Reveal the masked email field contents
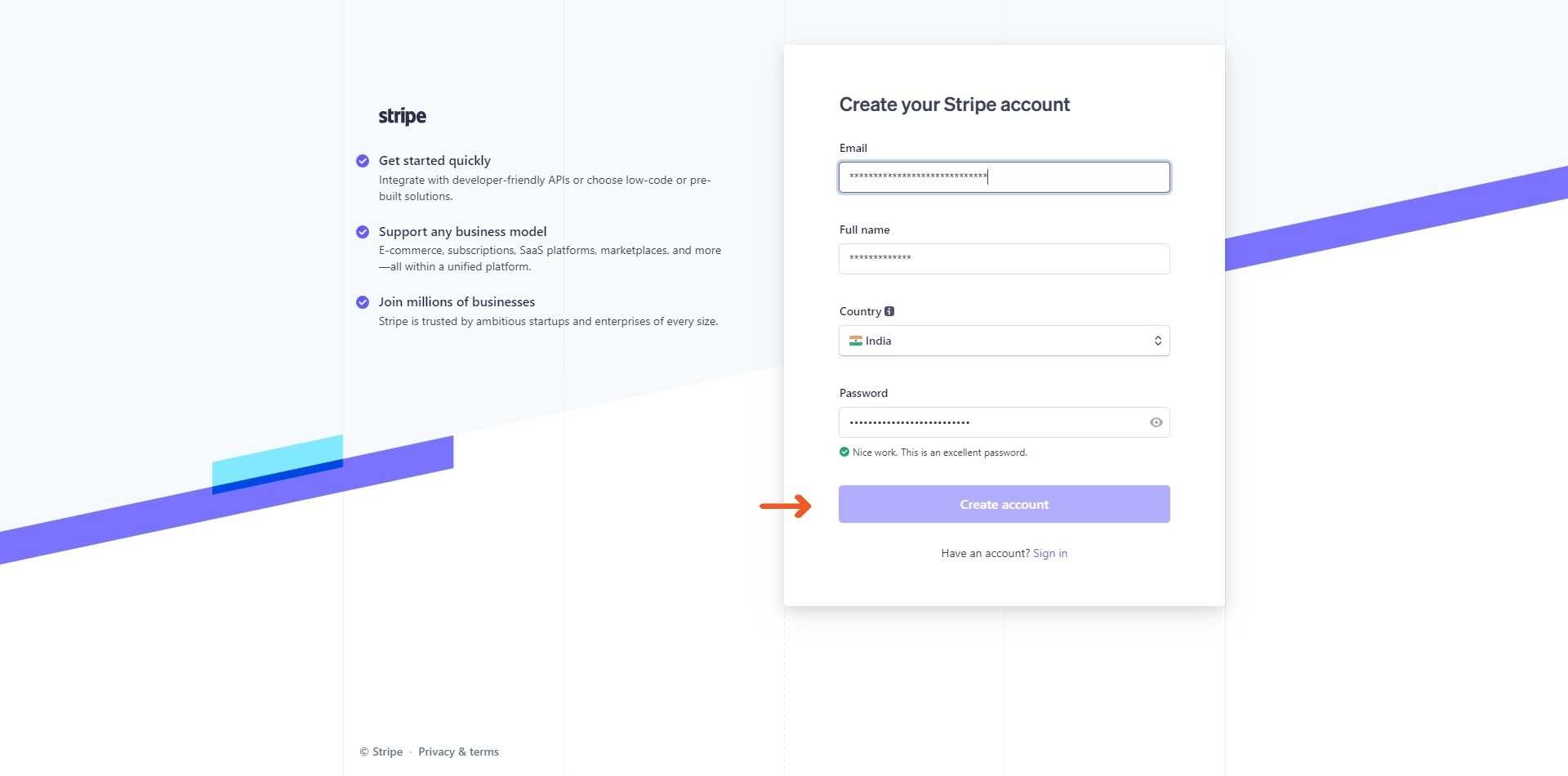Viewport: 1568px width, 776px height. [x=1004, y=177]
